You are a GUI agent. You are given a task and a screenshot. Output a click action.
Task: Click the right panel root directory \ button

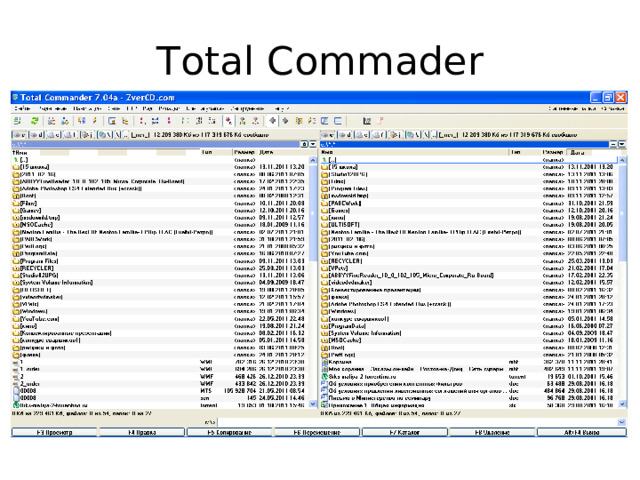427,135
